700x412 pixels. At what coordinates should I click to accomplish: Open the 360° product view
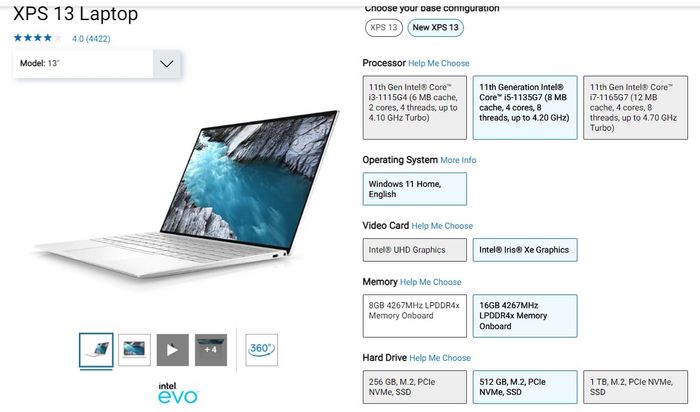(262, 350)
